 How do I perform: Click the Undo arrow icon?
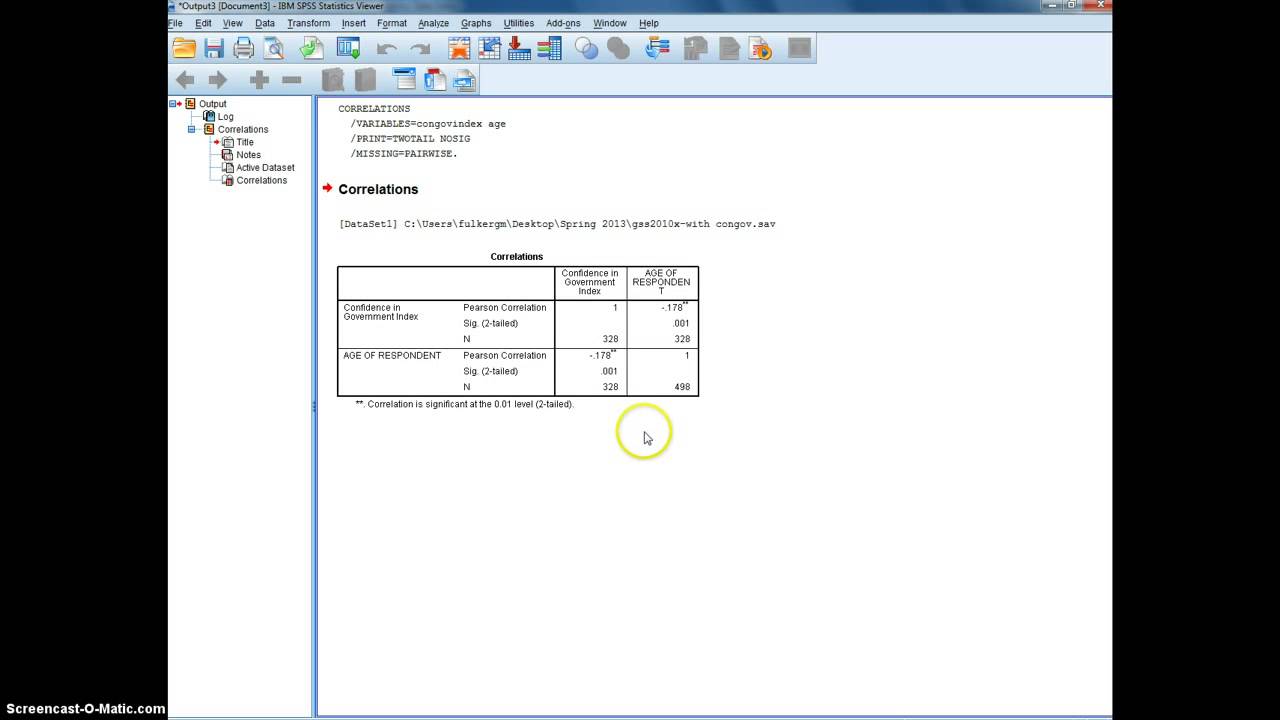pos(387,48)
